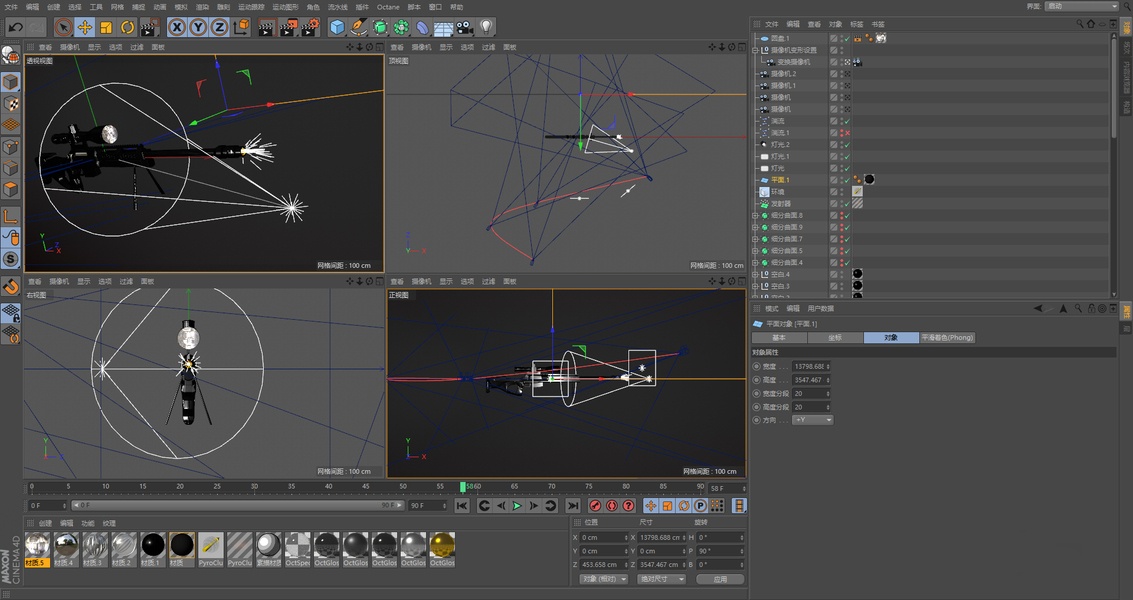
Task: Click the camera object icon in toolbar
Action: (x=465, y=27)
